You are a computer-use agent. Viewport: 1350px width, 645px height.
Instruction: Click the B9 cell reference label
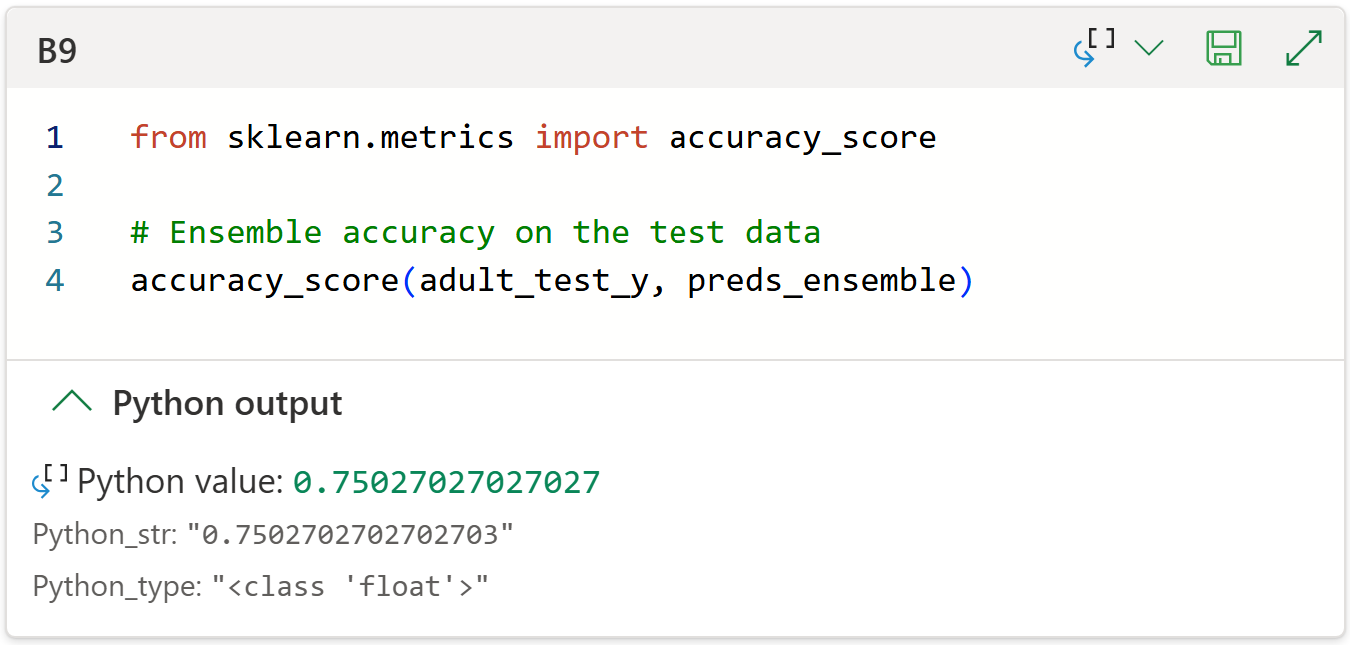57,51
